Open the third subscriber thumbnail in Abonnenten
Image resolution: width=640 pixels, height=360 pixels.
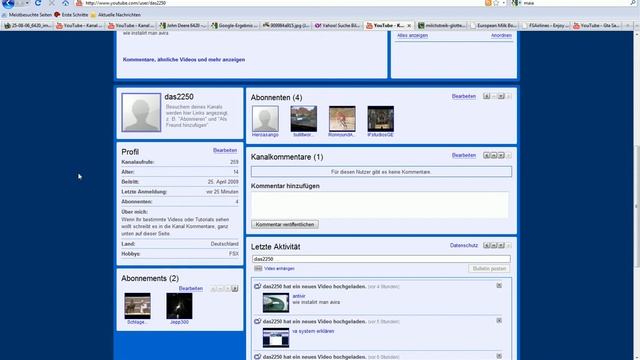(342, 119)
